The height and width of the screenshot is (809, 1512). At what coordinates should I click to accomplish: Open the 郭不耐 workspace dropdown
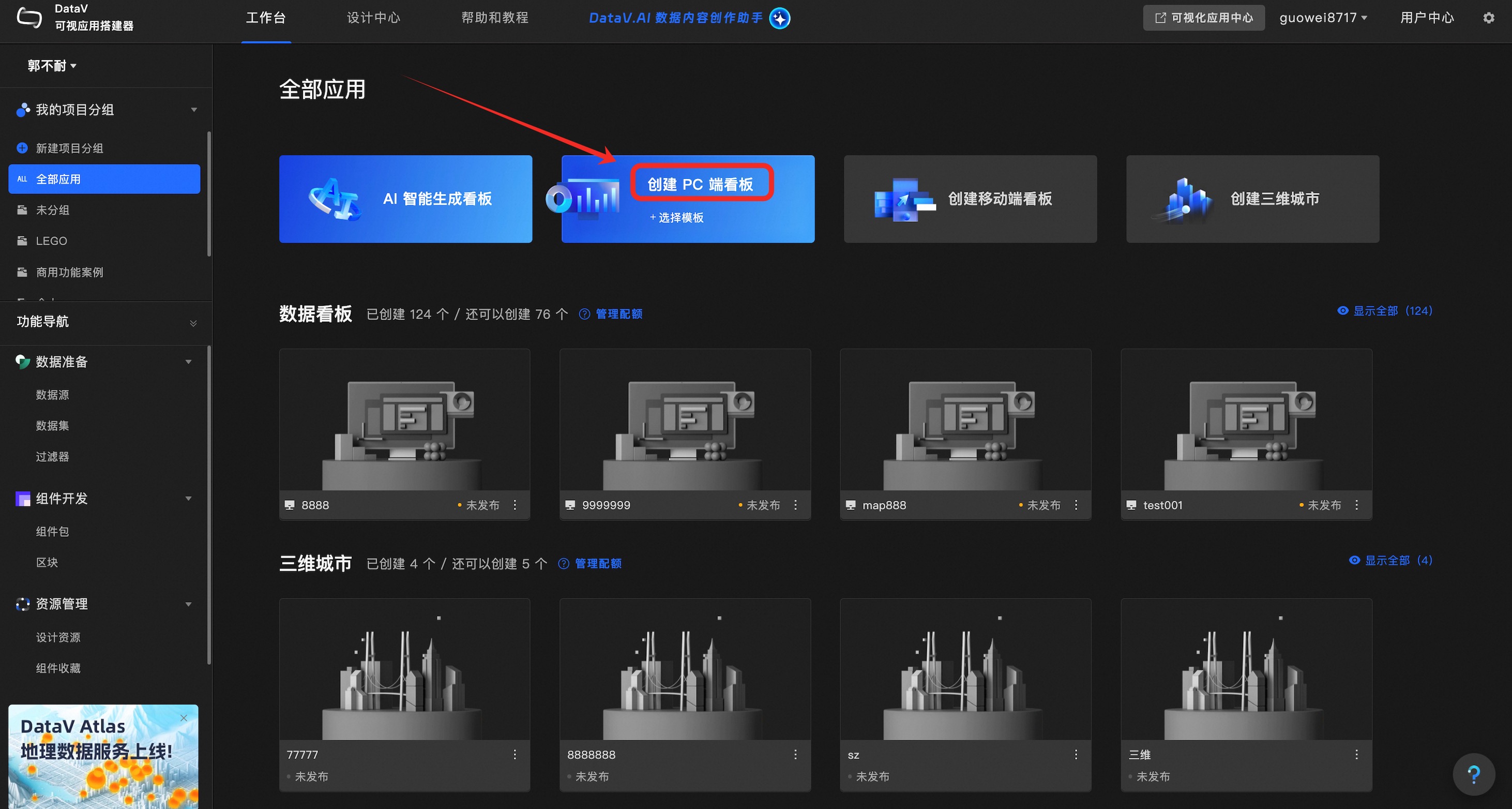[x=52, y=66]
